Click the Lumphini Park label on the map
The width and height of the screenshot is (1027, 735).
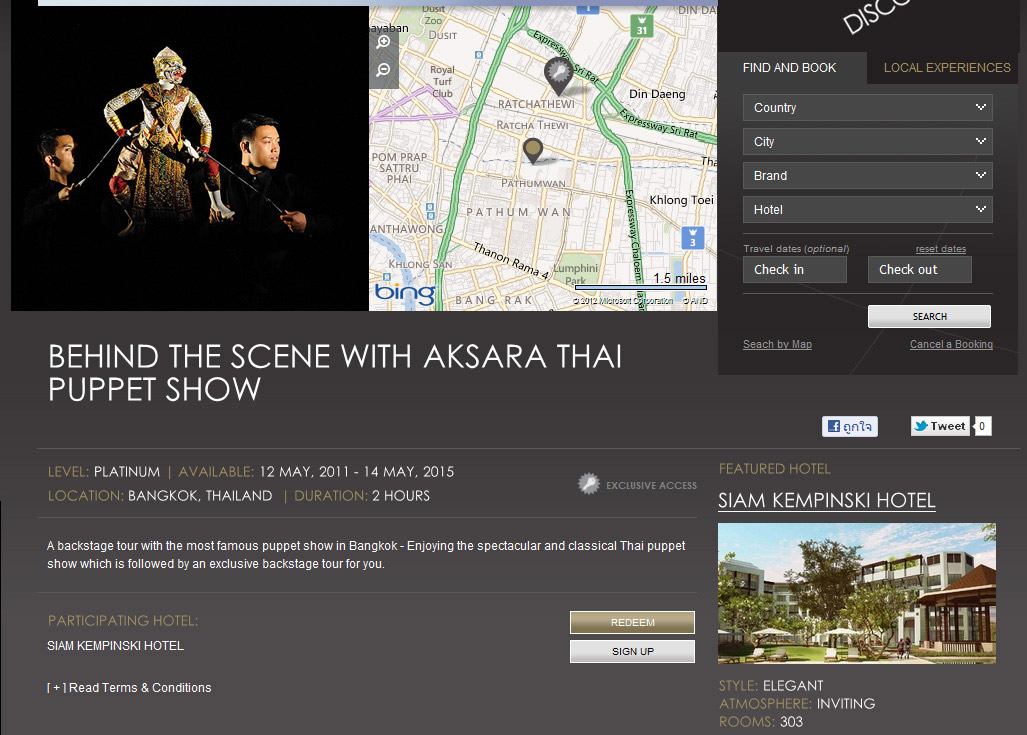point(576,274)
